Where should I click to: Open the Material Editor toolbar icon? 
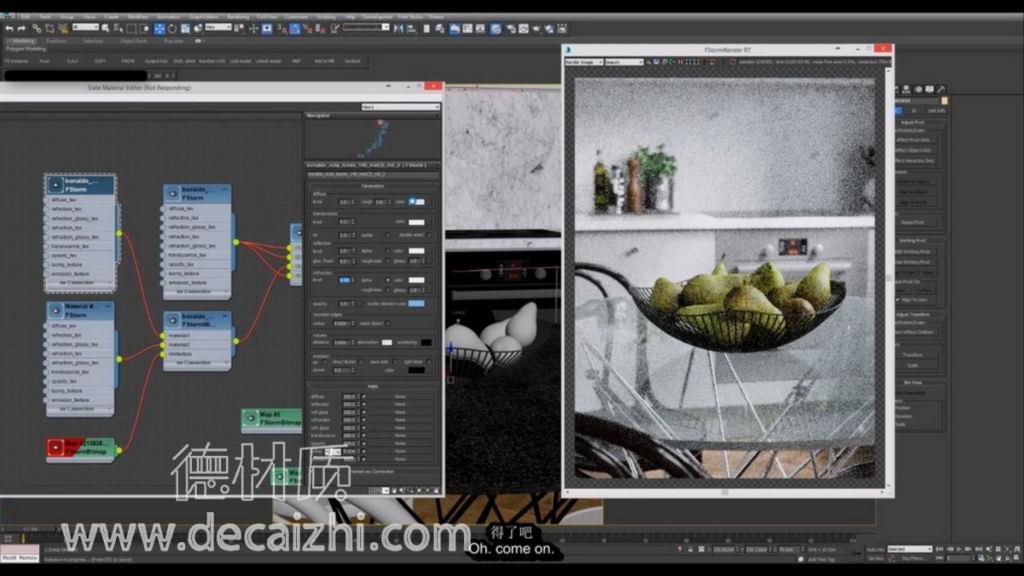click(x=496, y=29)
